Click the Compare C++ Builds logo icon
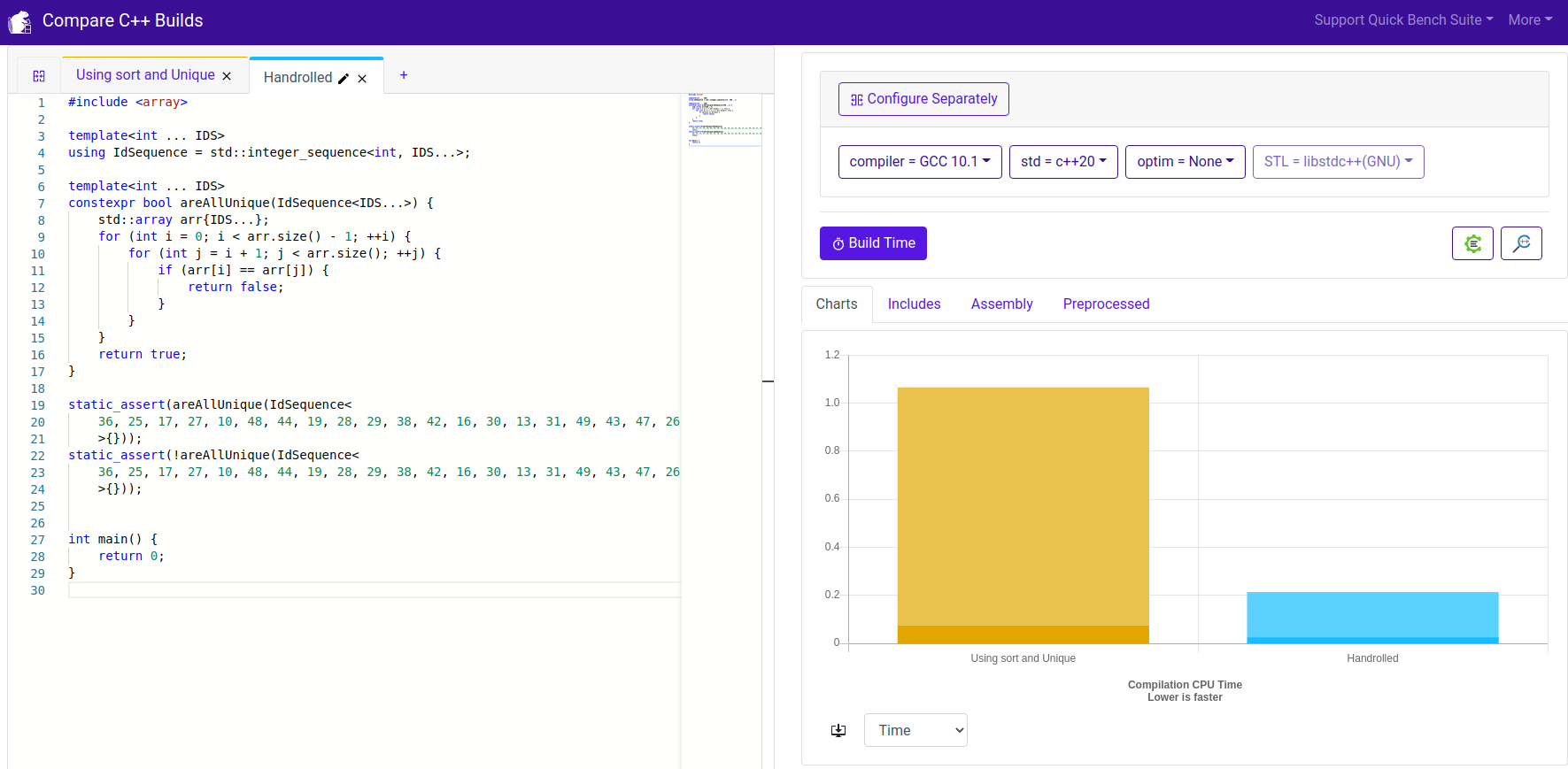Screen dimensions: 1568x769 19,21
